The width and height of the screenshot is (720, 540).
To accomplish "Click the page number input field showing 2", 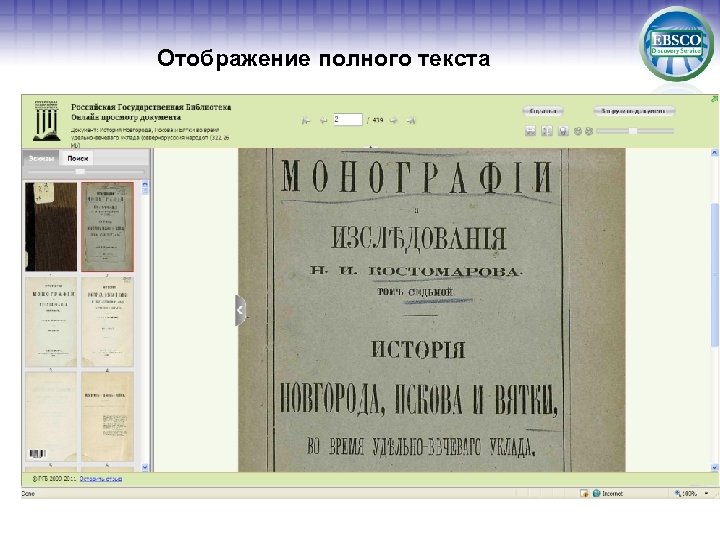I will (x=348, y=119).
